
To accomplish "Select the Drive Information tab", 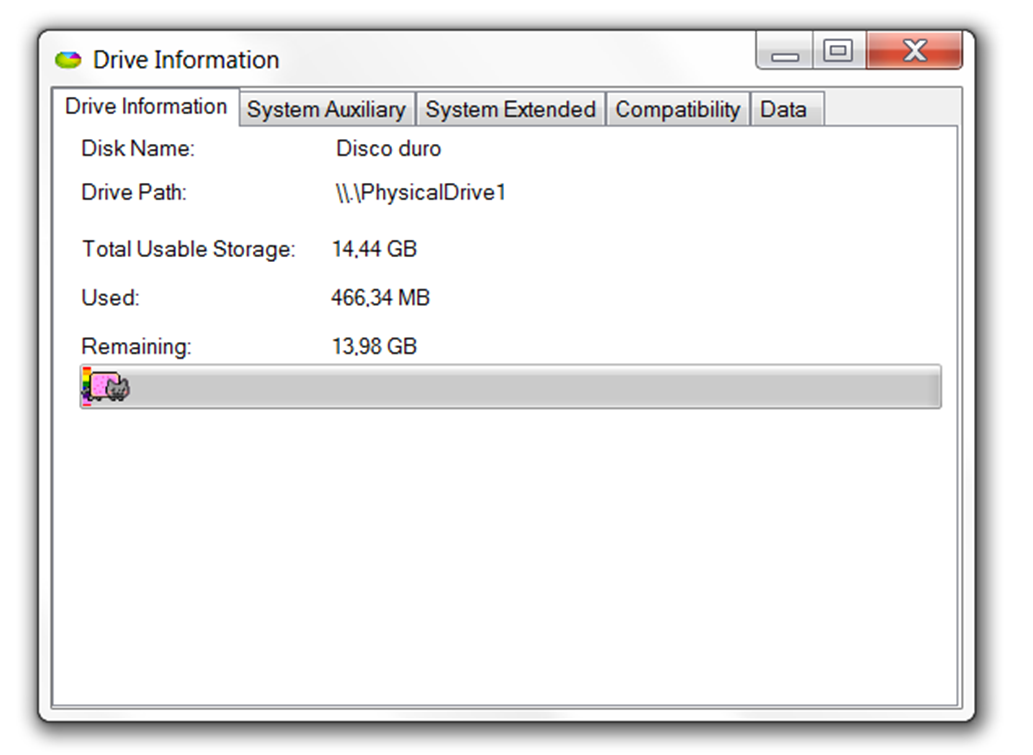I will [146, 107].
